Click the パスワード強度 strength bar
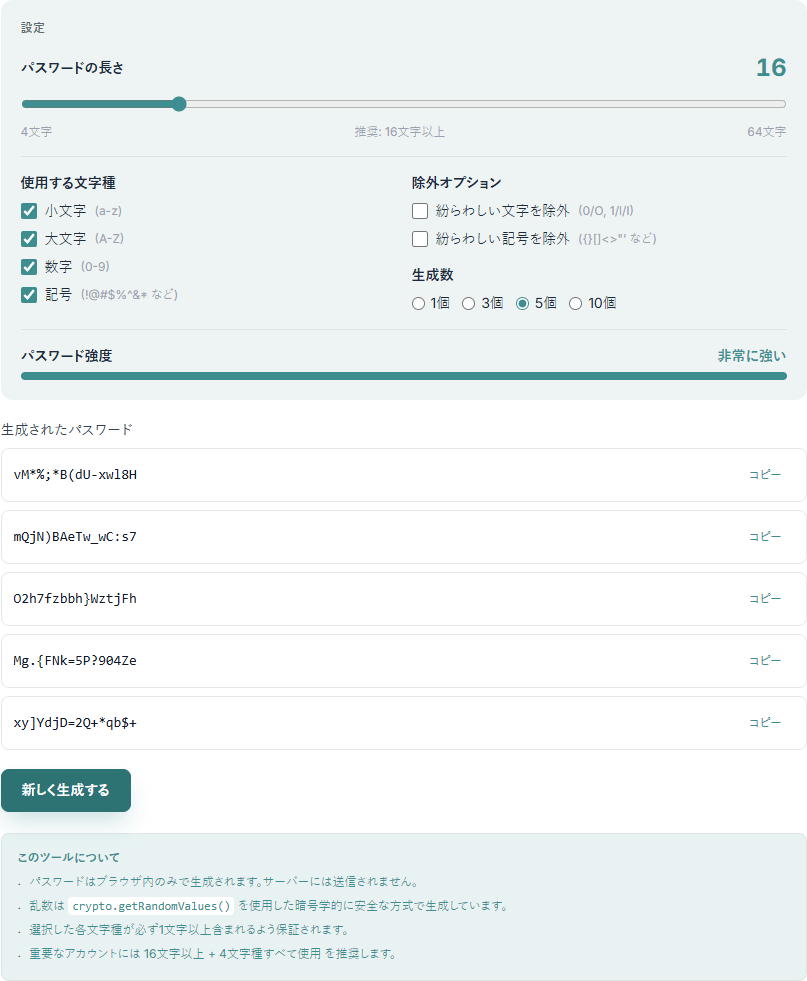Image resolution: width=807 pixels, height=981 pixels. (404, 376)
